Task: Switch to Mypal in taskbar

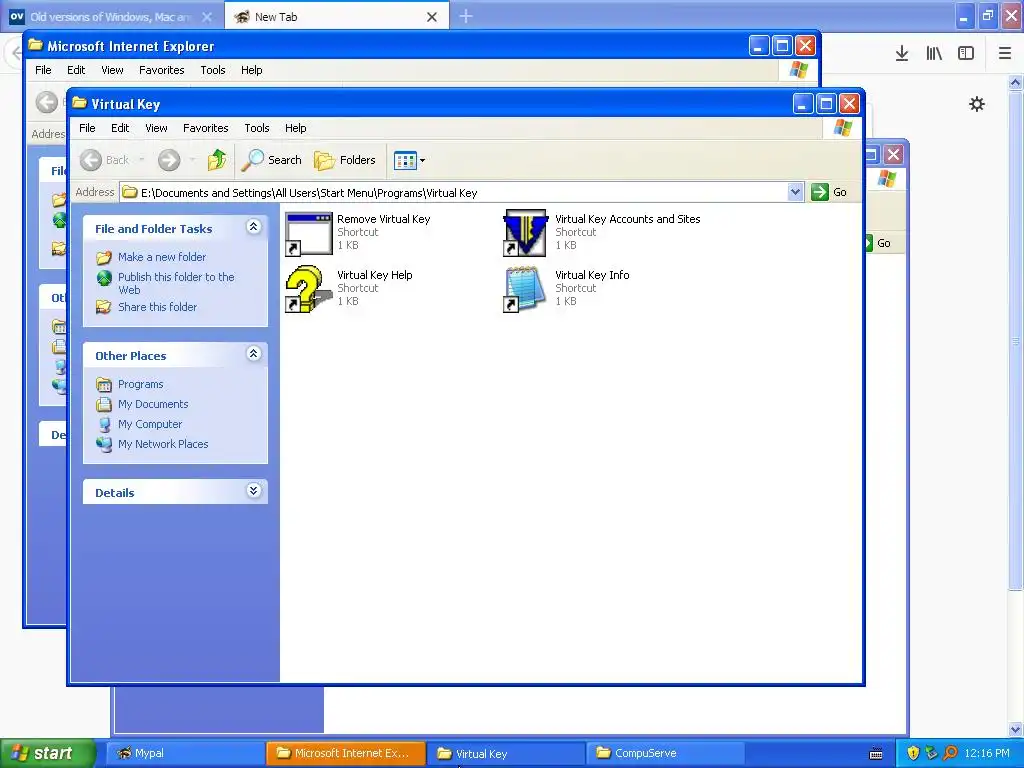Action: coord(185,753)
